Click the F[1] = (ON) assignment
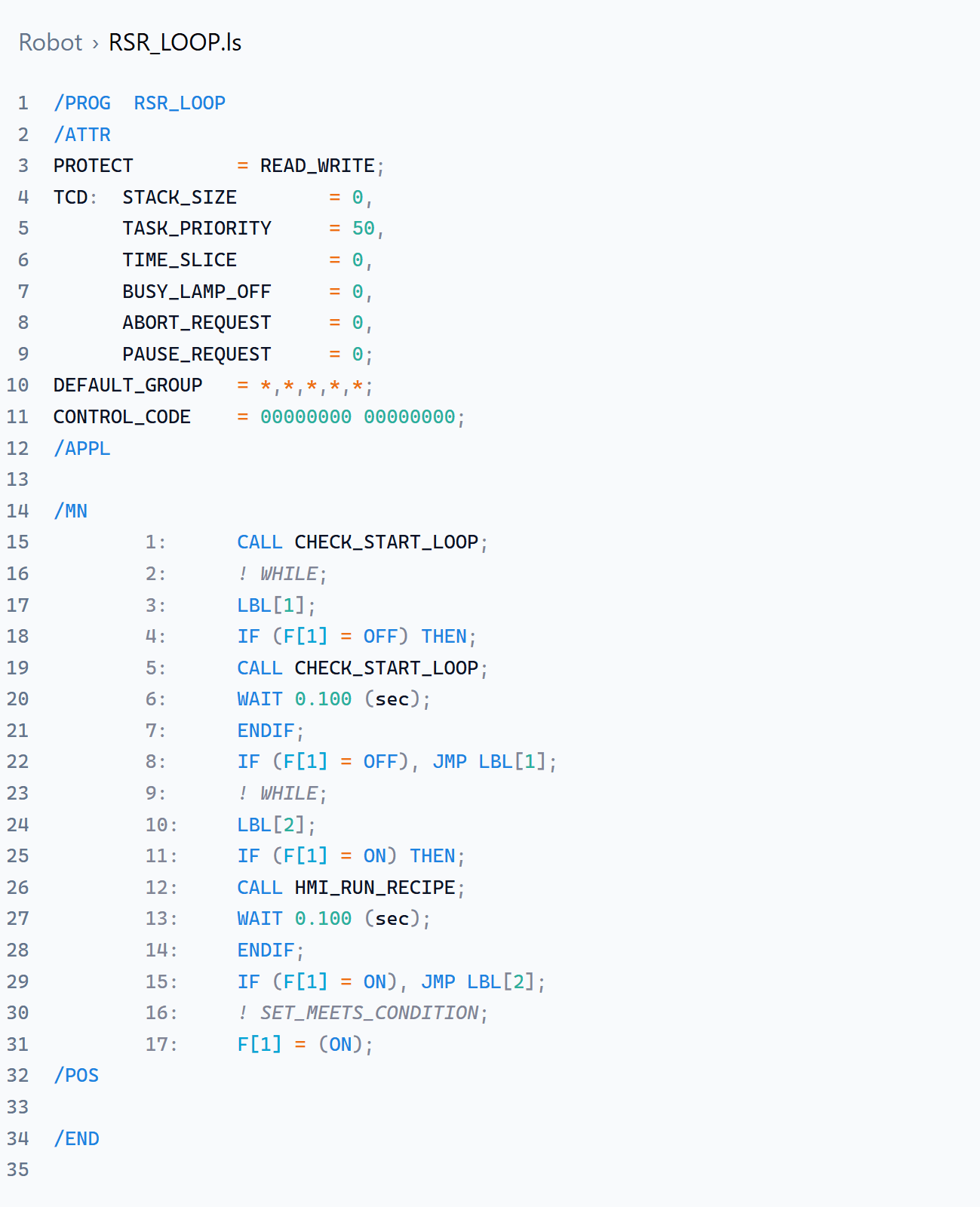This screenshot has width=980, height=1207. (305, 1045)
